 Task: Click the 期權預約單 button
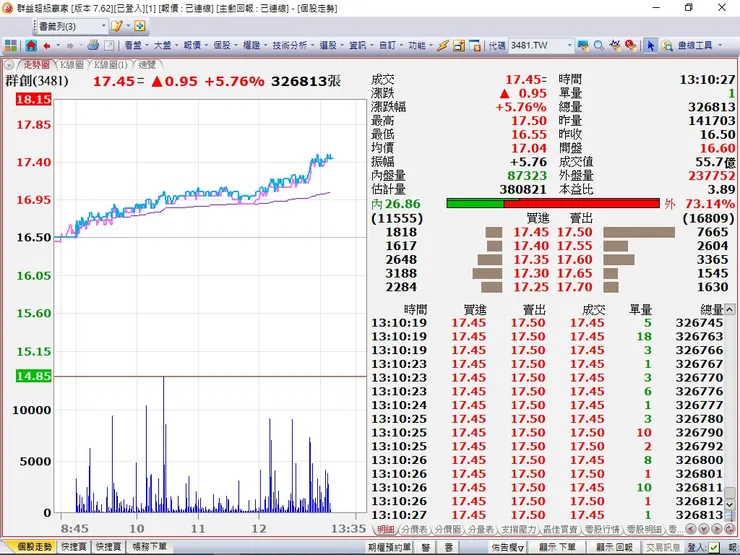(390, 547)
